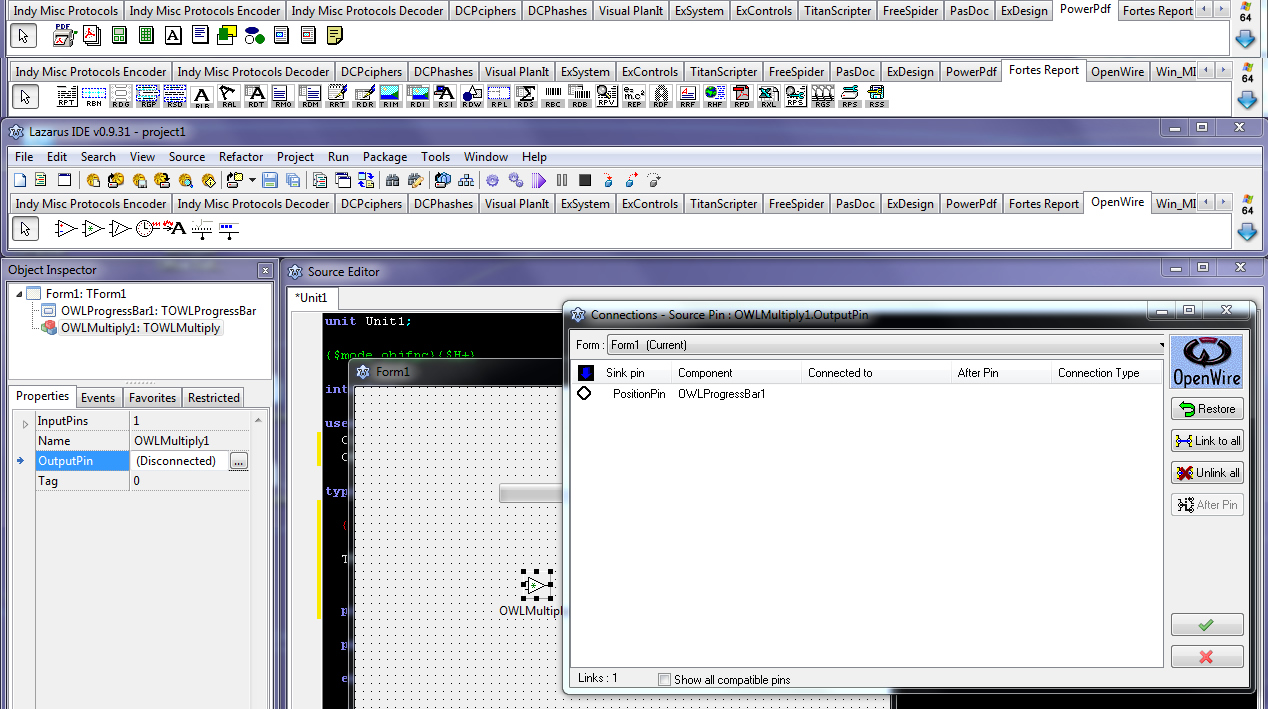Viewport: 1268px width, 709px height.
Task: Select OWLProgressBar1 in the component tree
Action: (158, 311)
